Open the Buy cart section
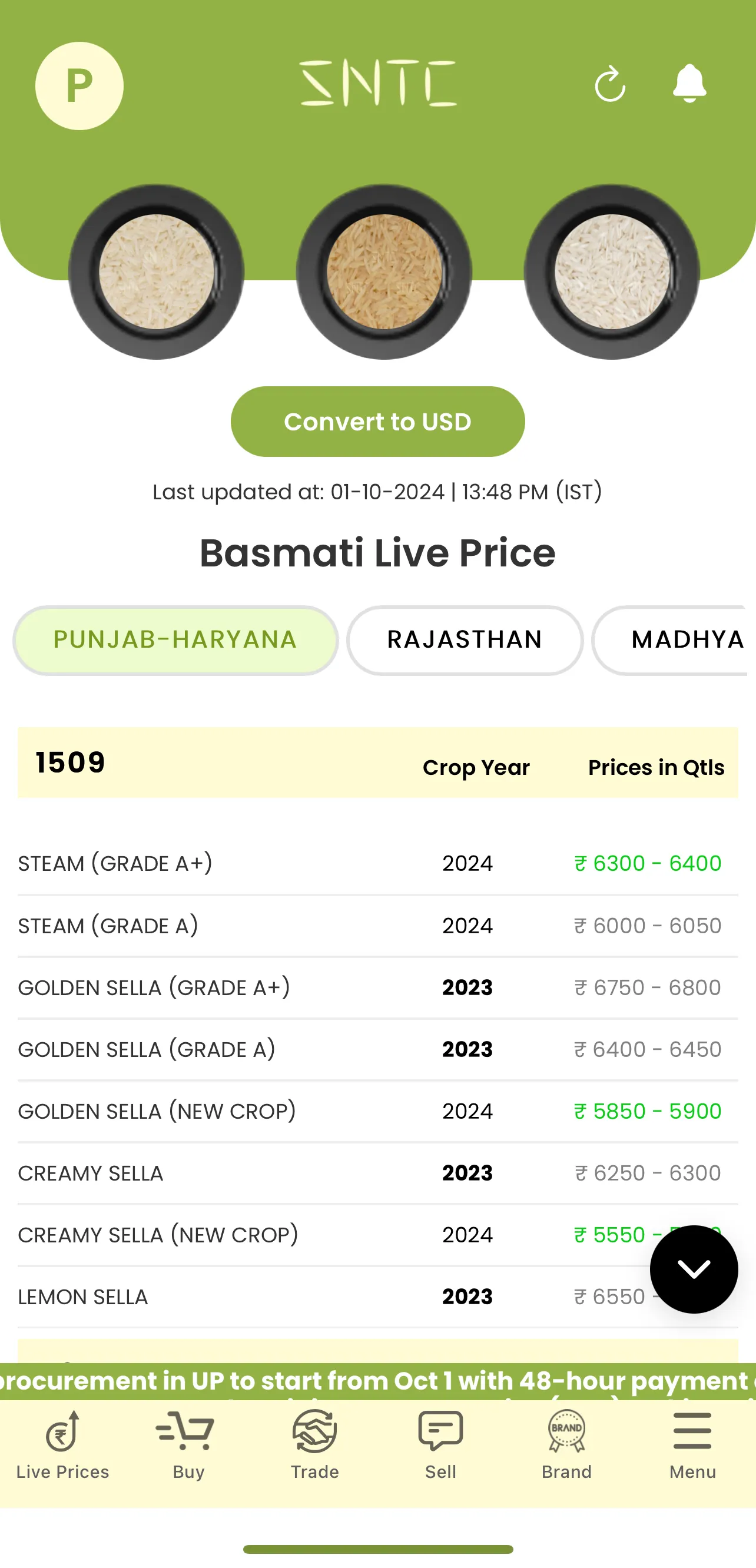The width and height of the screenshot is (756, 1568). [x=188, y=1444]
